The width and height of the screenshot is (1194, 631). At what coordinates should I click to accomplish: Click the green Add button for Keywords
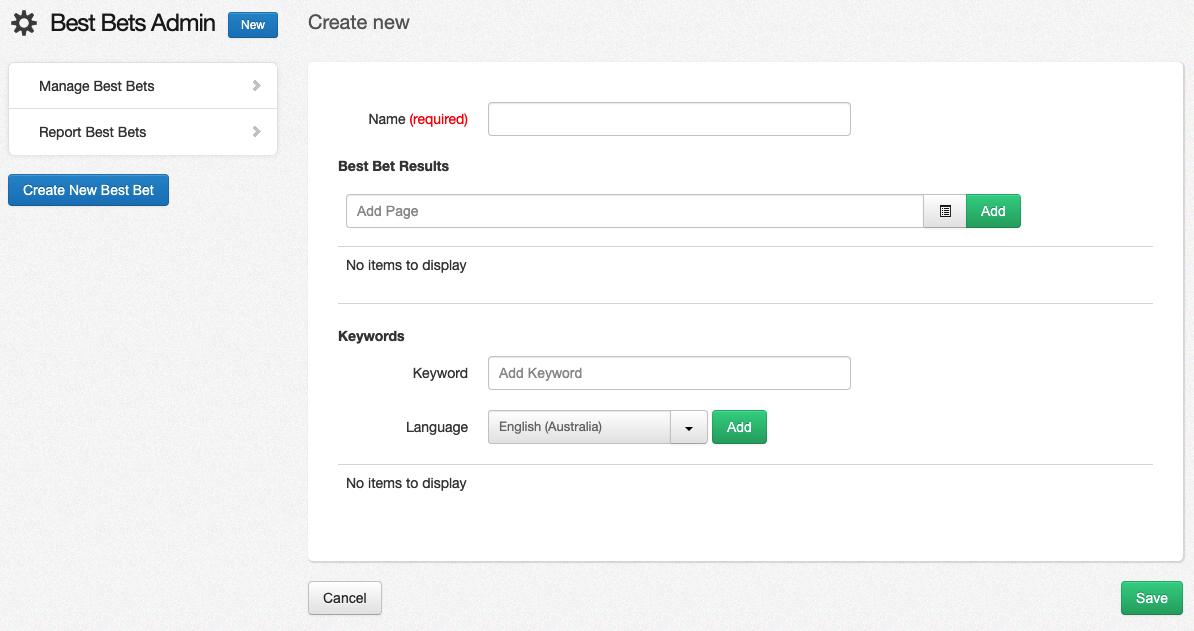click(x=739, y=427)
